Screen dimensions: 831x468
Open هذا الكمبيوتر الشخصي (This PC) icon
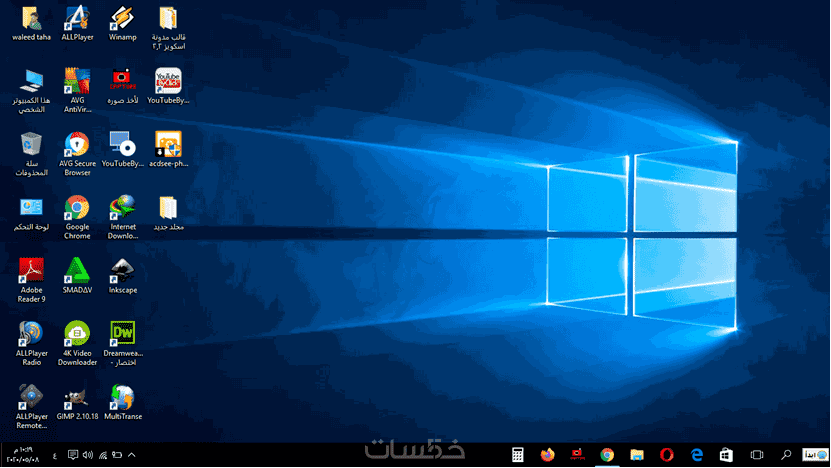31,91
